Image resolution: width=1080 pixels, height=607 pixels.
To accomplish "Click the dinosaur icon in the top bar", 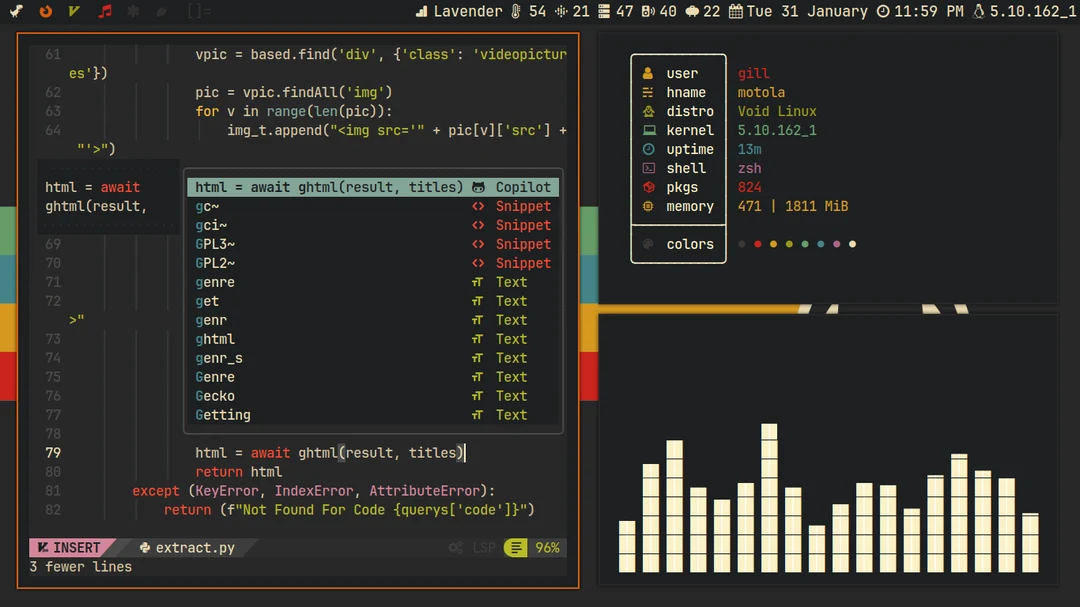I will [14, 11].
